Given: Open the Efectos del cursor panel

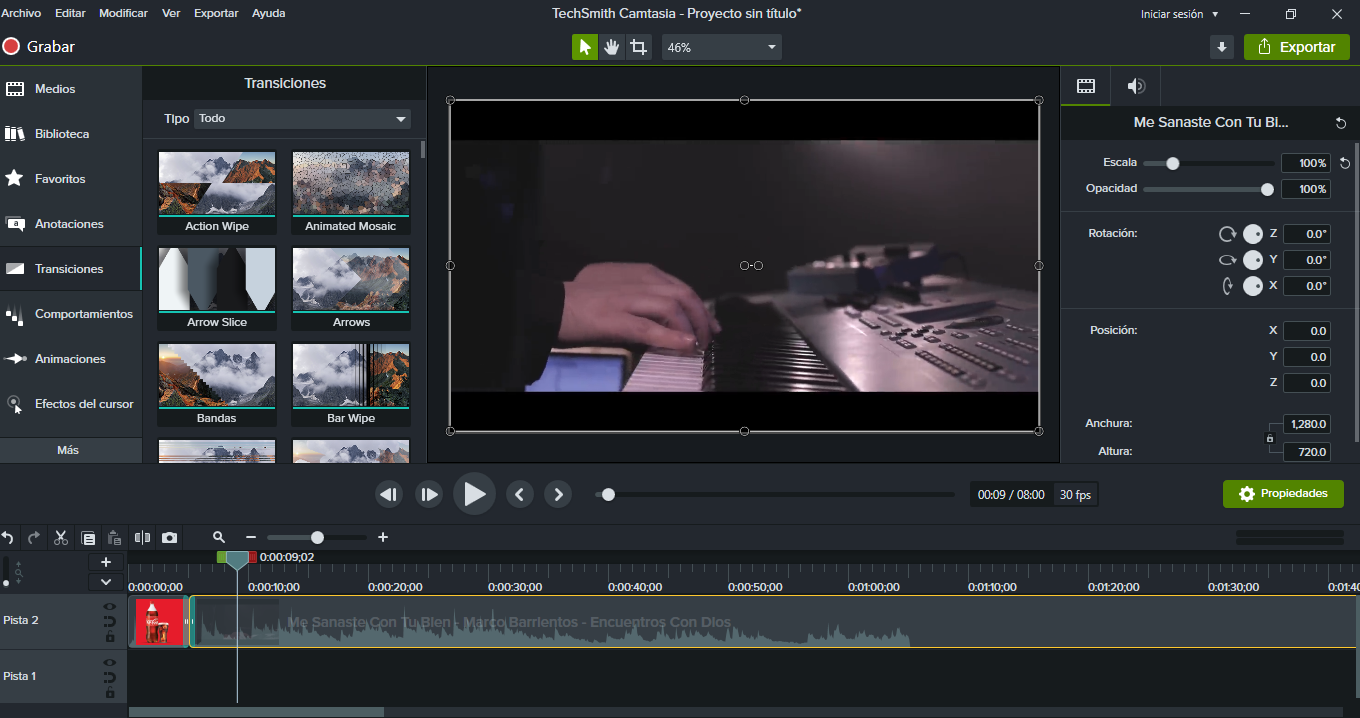Looking at the screenshot, I should (71, 404).
